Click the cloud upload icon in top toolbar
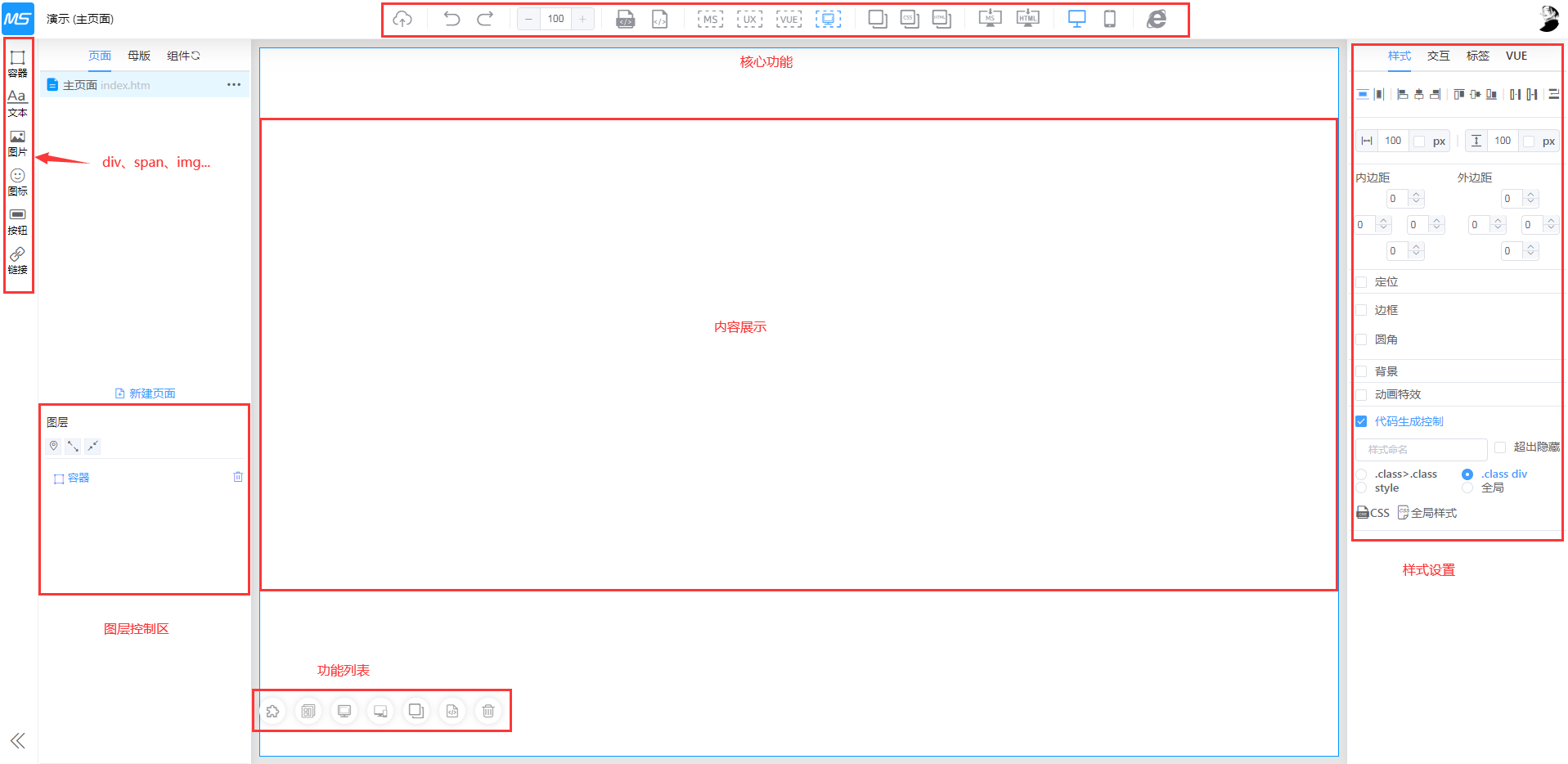The width and height of the screenshot is (1568, 764). (402, 19)
